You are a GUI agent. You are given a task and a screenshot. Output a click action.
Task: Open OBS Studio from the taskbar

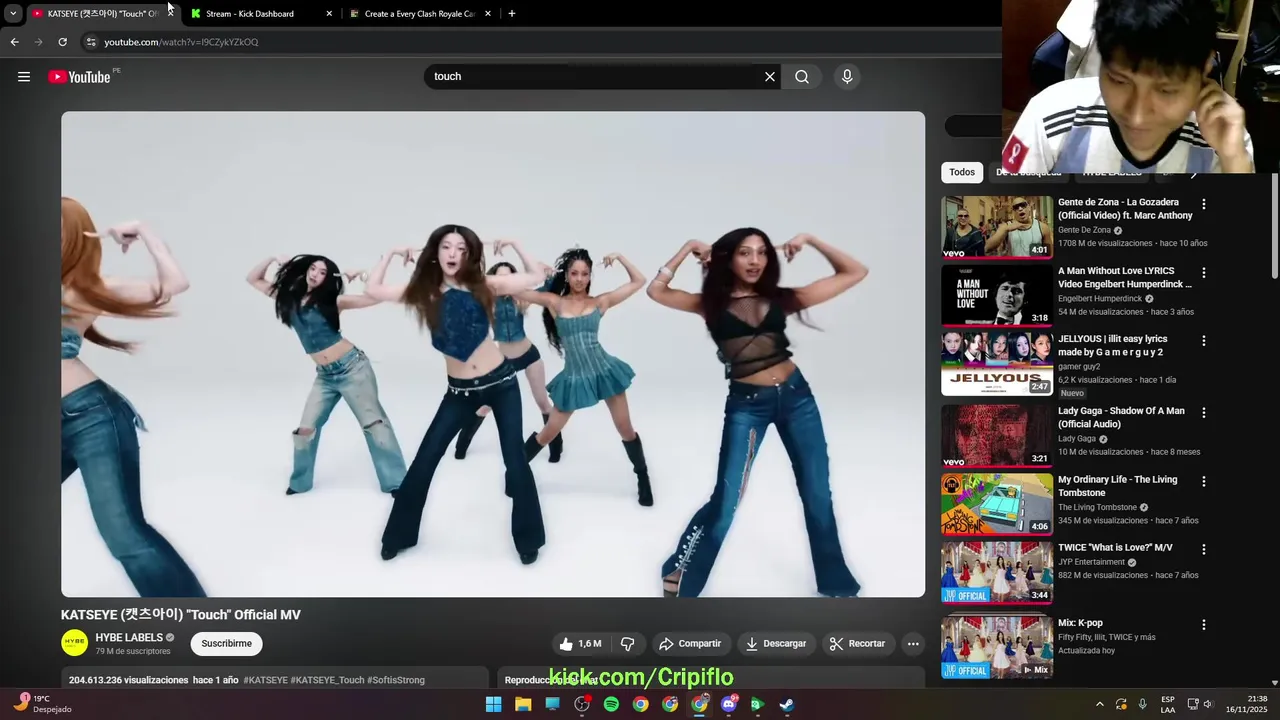tap(582, 704)
